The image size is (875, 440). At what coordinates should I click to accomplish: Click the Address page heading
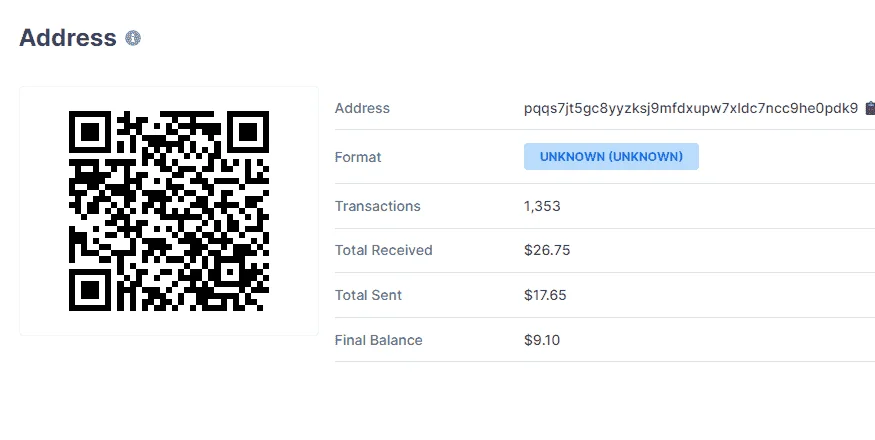[68, 38]
